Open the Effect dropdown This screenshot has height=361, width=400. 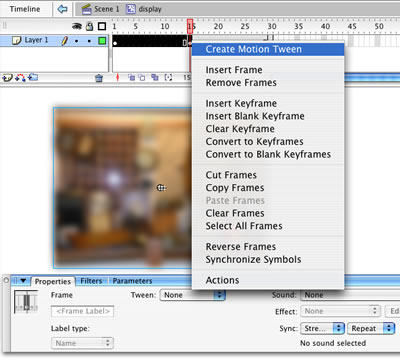(x=340, y=311)
